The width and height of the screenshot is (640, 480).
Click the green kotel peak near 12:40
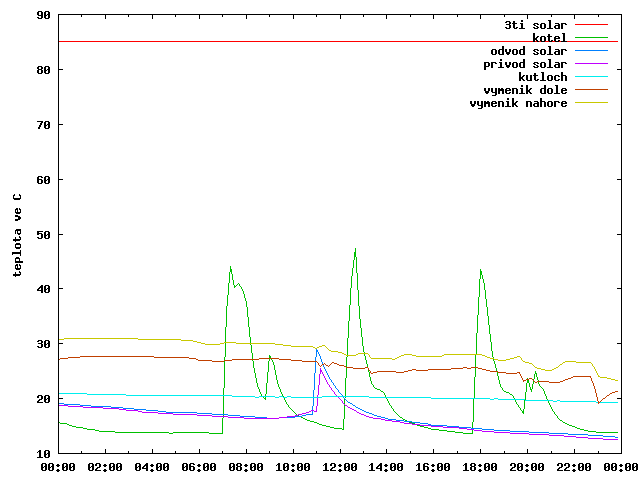[x=356, y=249]
